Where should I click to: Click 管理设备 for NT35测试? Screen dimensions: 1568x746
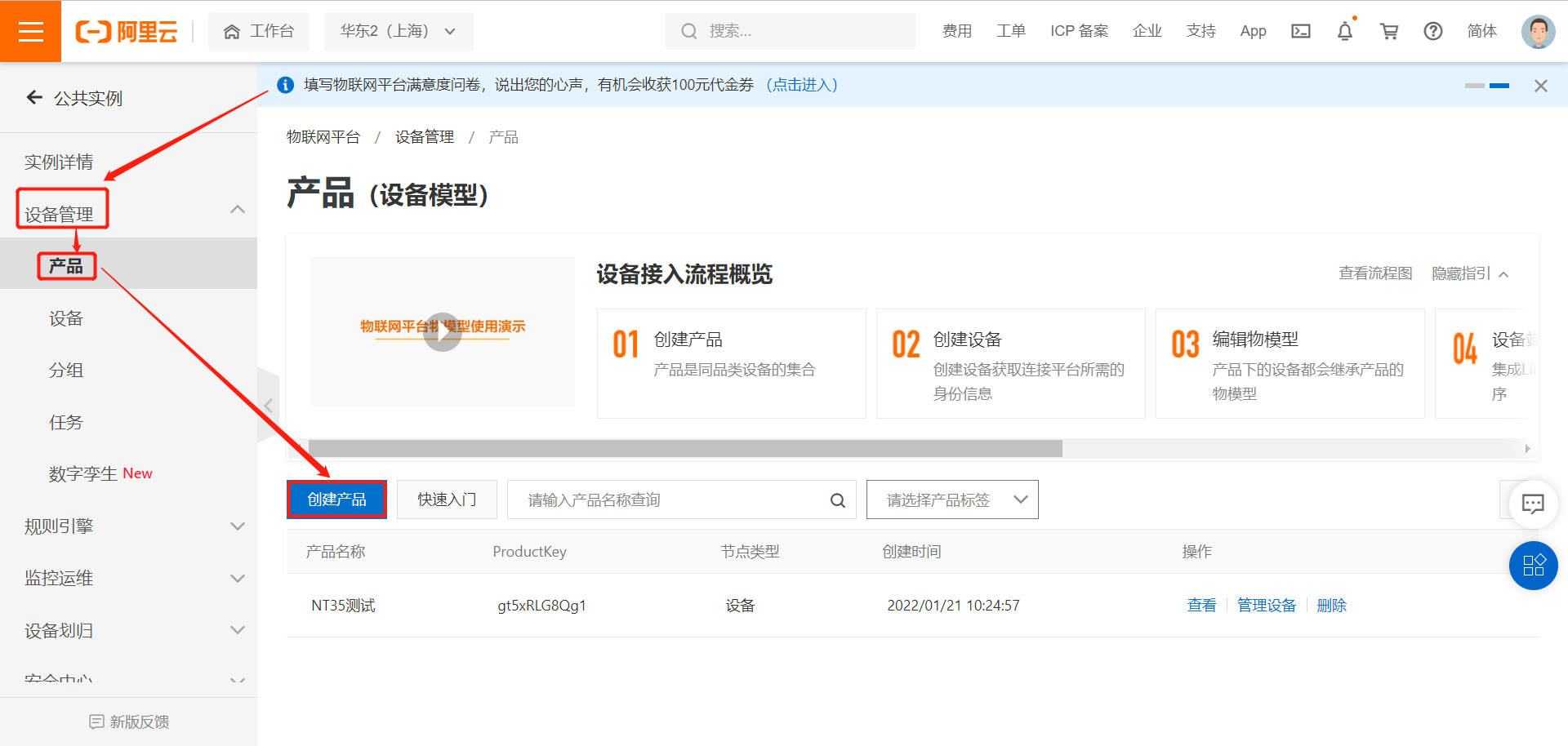pos(1267,606)
